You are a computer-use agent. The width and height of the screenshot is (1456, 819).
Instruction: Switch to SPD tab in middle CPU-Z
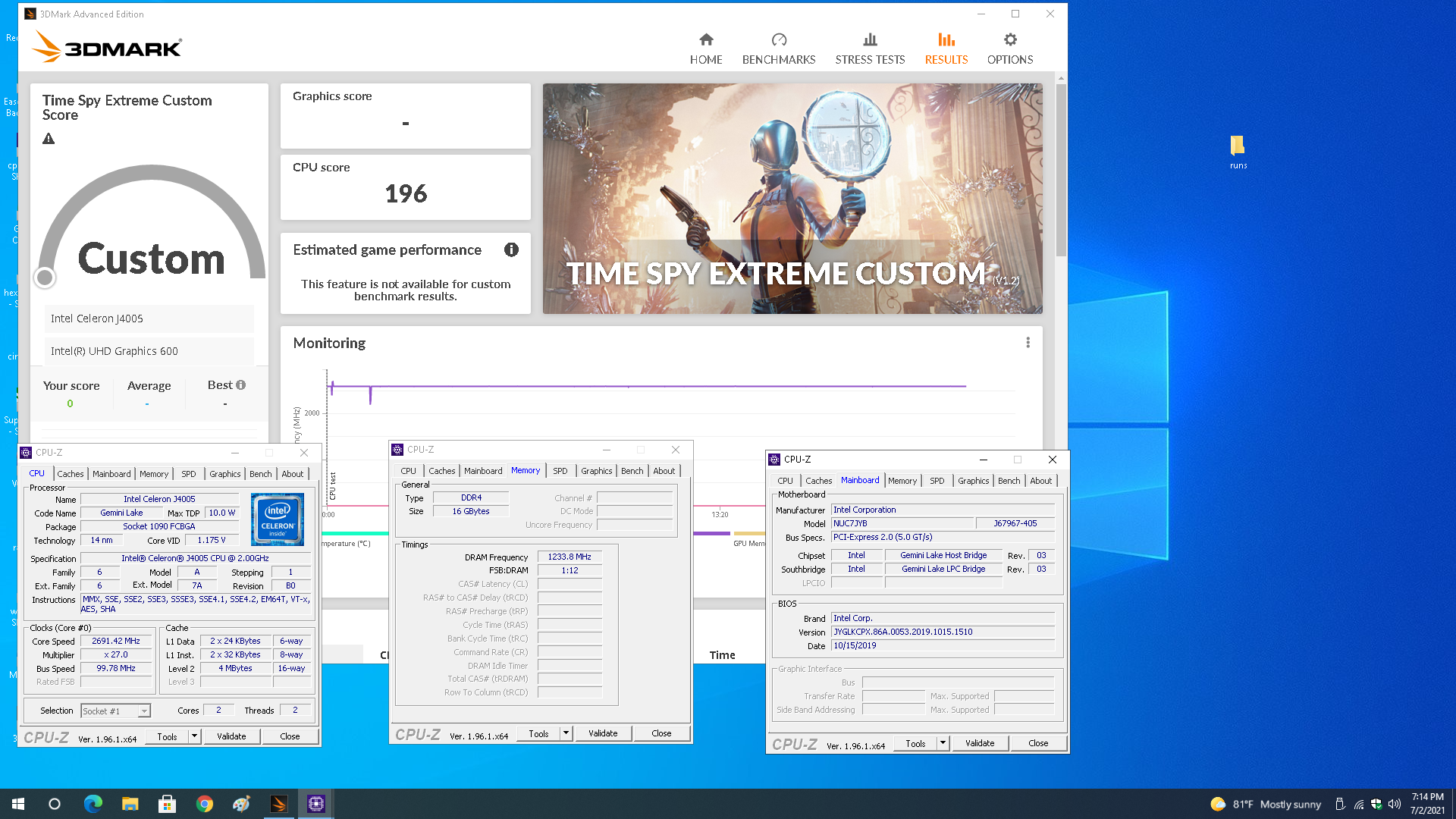click(x=560, y=471)
